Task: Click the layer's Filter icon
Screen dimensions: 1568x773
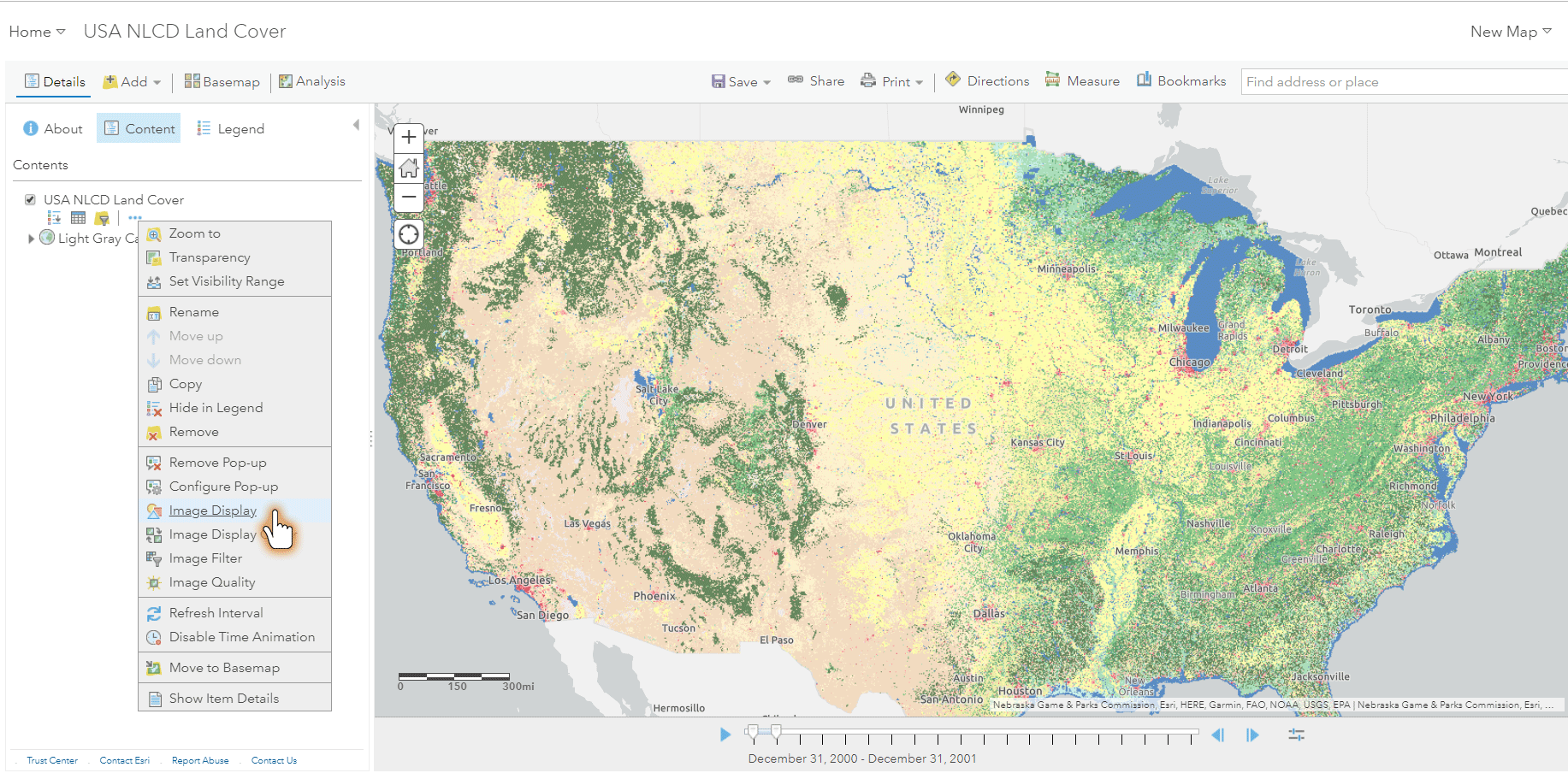Action: click(x=102, y=218)
